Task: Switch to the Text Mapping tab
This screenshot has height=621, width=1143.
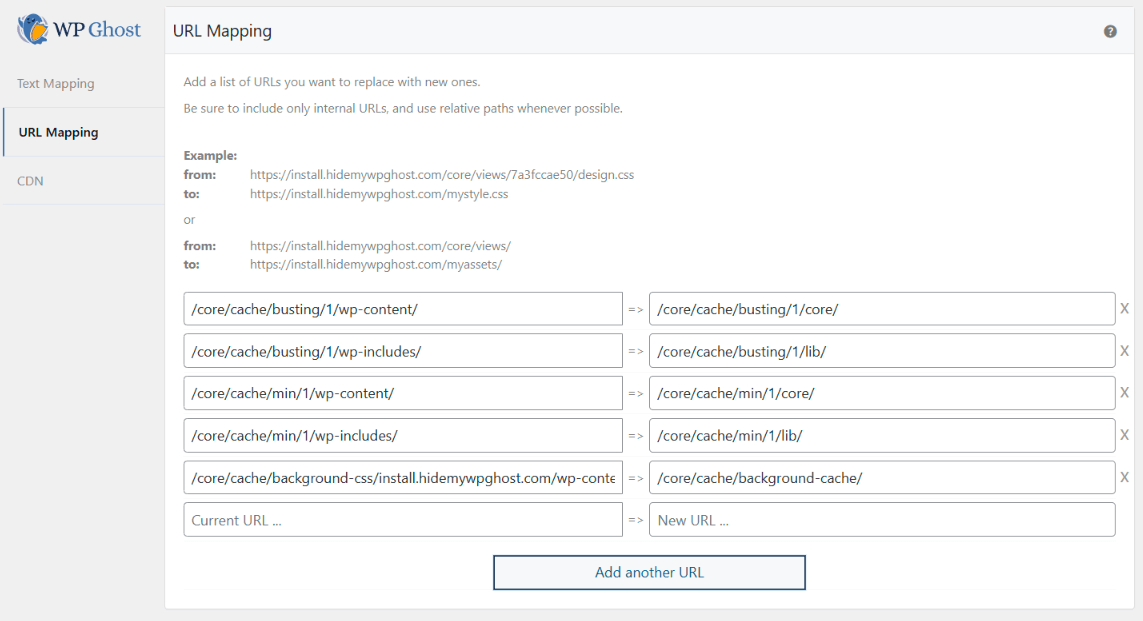Action: pyautogui.click(x=55, y=83)
